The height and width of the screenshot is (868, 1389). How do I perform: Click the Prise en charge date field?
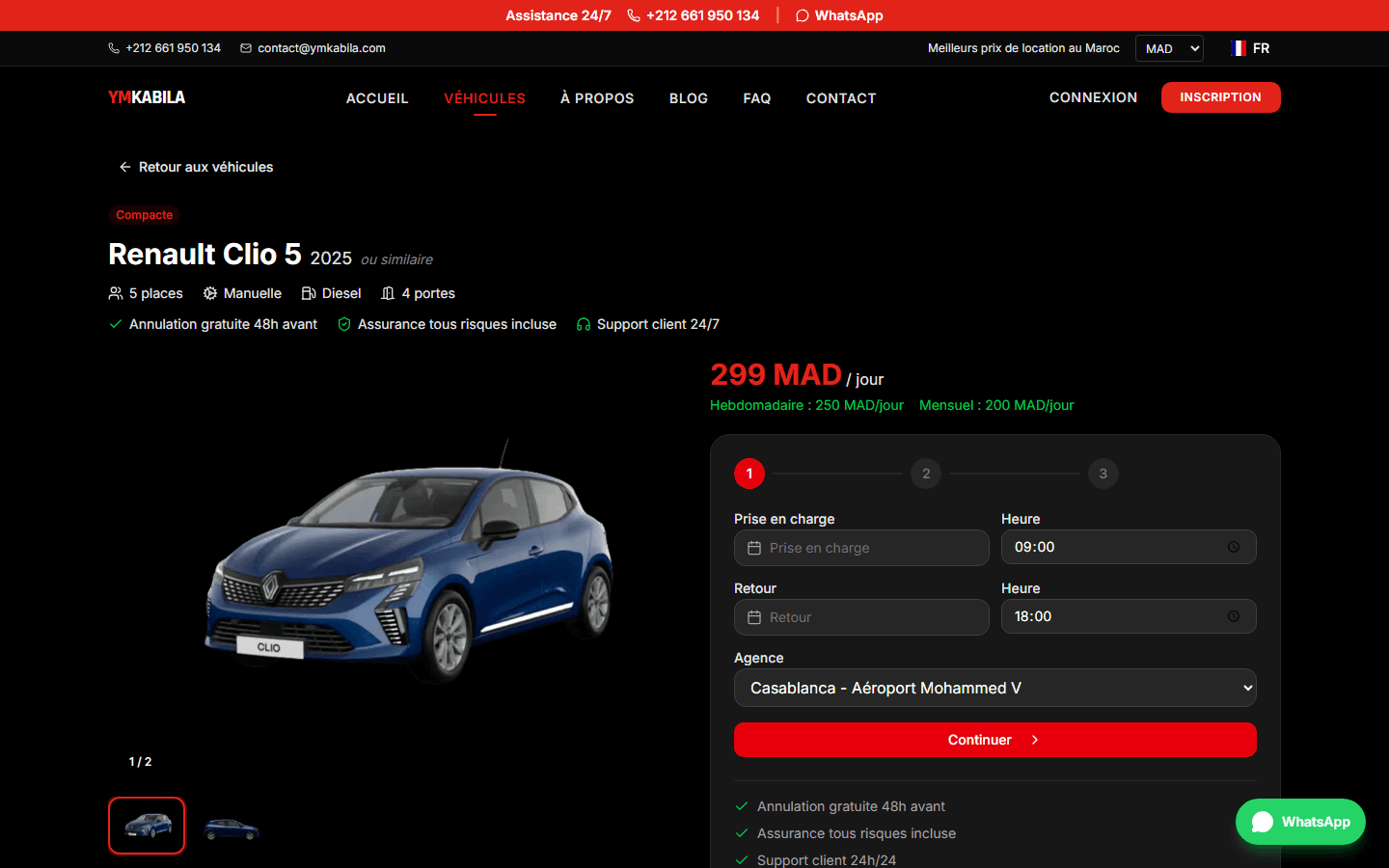pyautogui.click(x=861, y=548)
